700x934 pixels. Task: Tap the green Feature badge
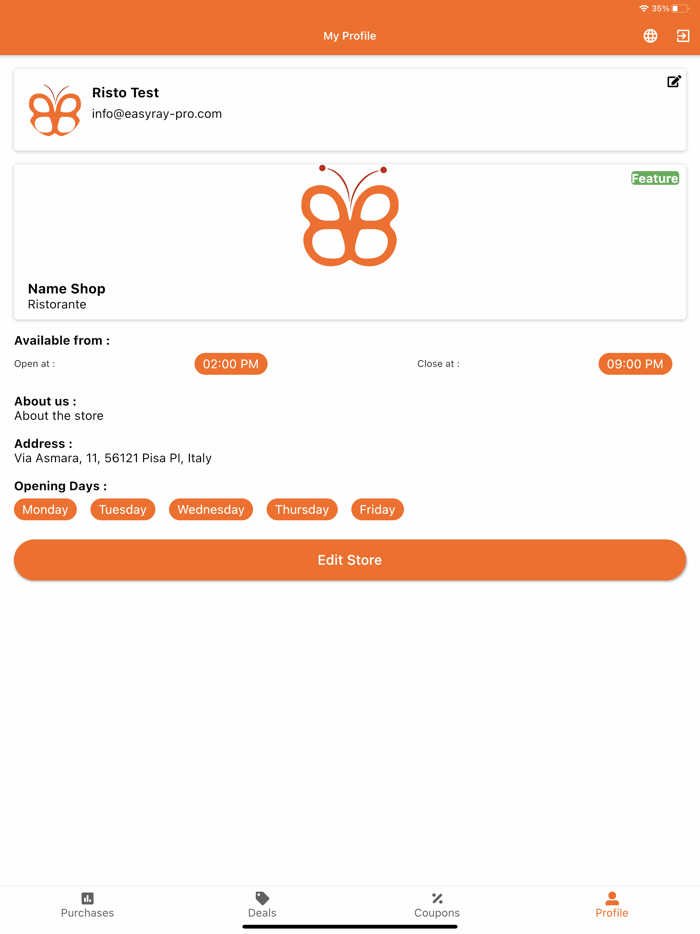655,178
